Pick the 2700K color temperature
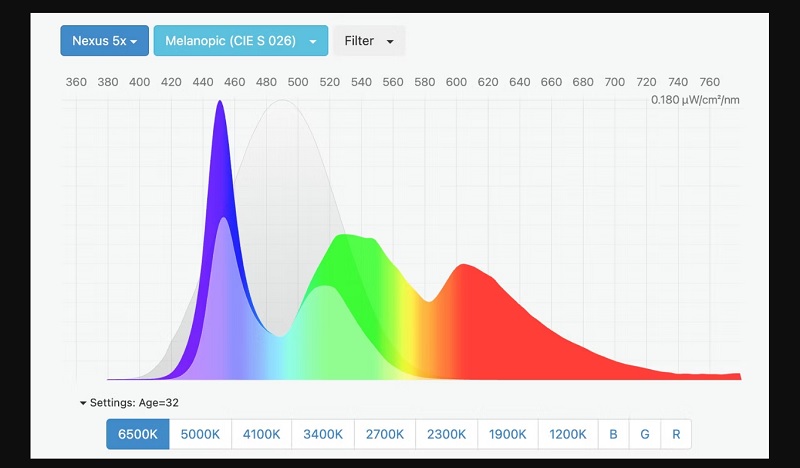 point(384,434)
